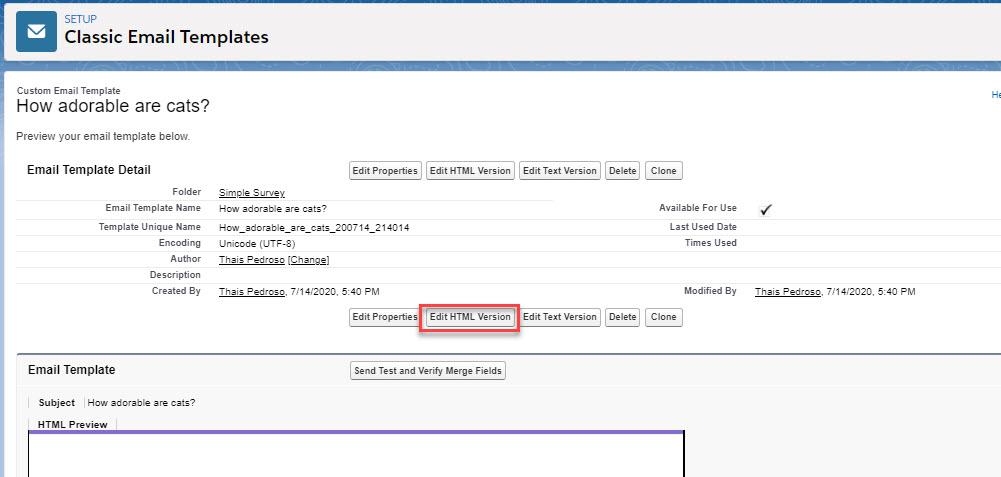Click top Edit Properties button

[x=385, y=171]
